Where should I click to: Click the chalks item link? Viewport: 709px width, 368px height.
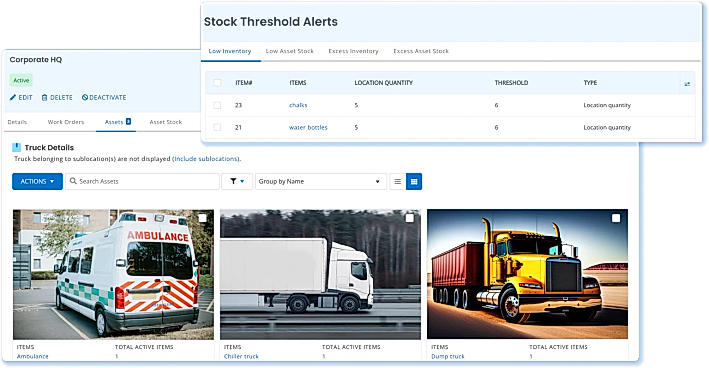tap(298, 105)
